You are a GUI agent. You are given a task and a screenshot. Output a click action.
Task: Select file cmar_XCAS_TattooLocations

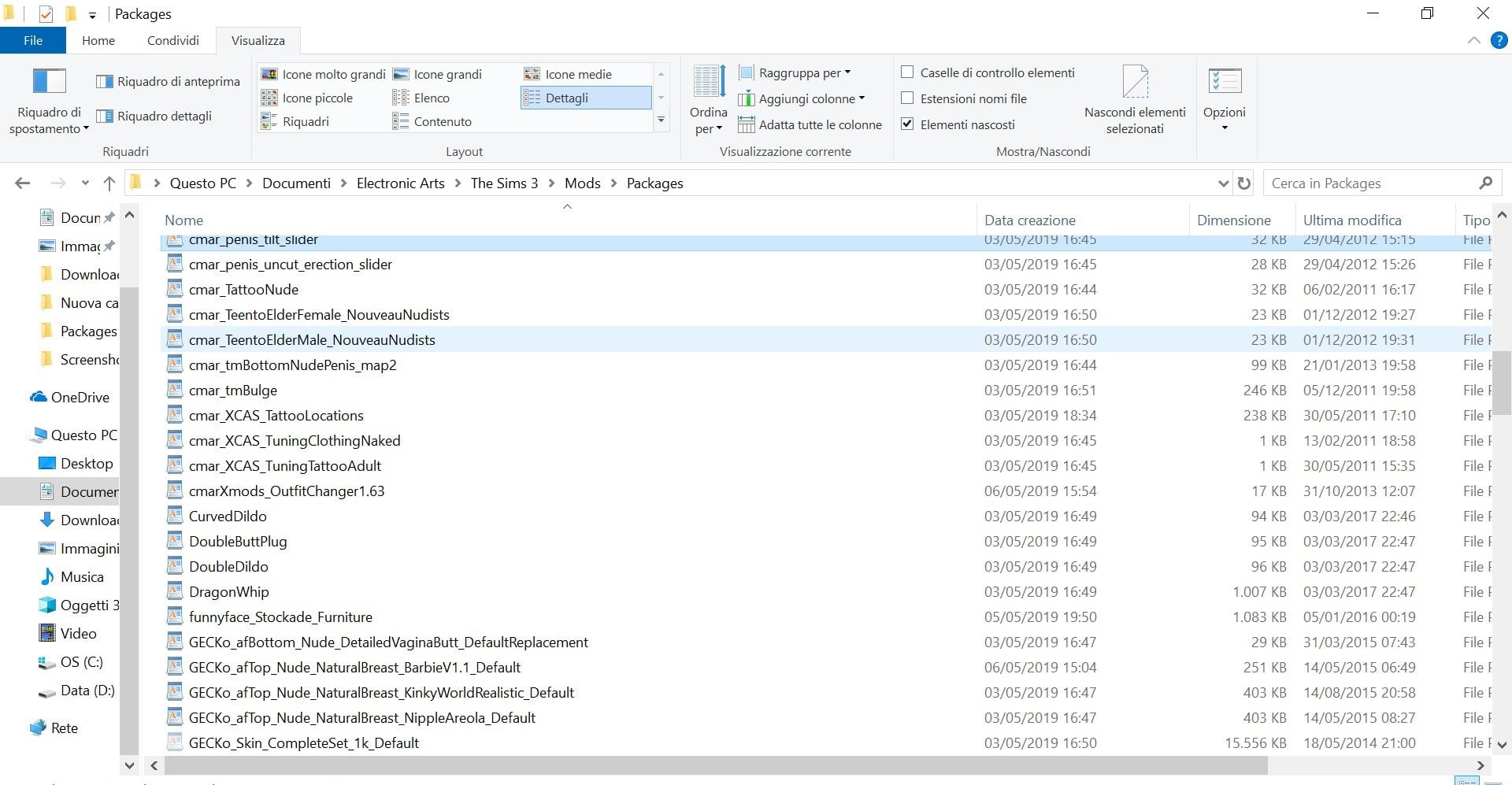click(x=276, y=416)
